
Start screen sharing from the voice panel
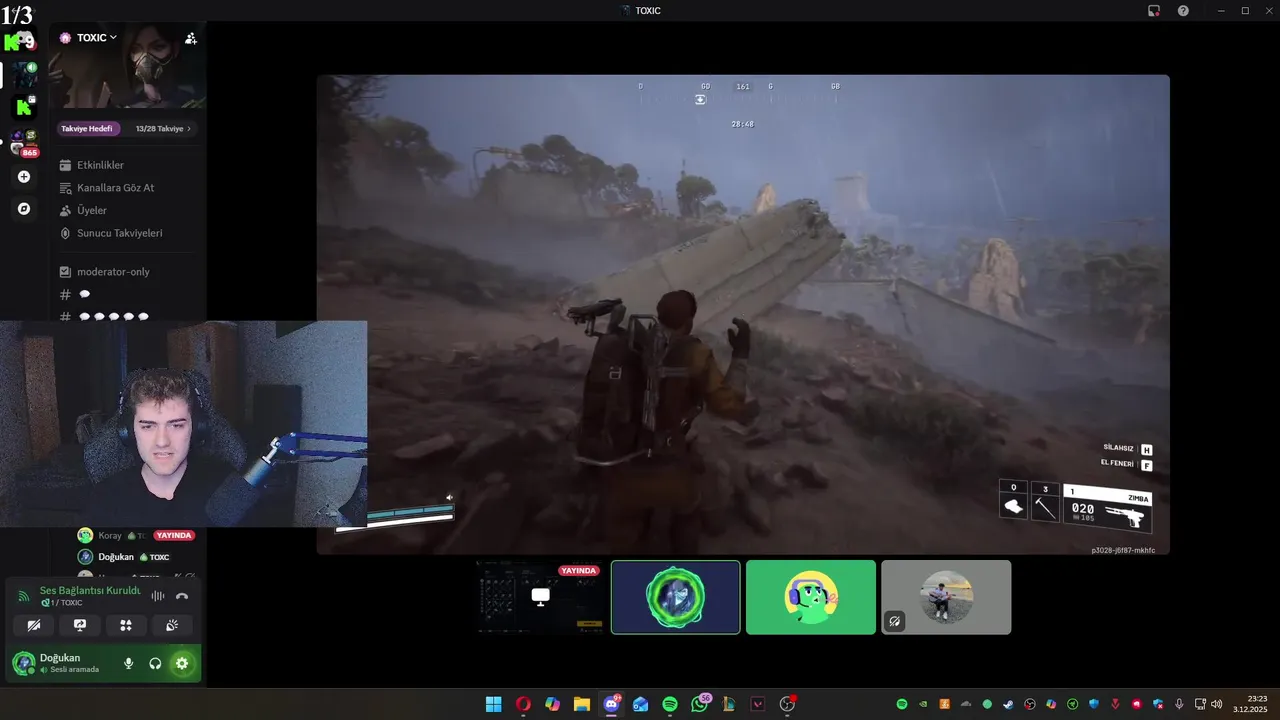[x=80, y=625]
